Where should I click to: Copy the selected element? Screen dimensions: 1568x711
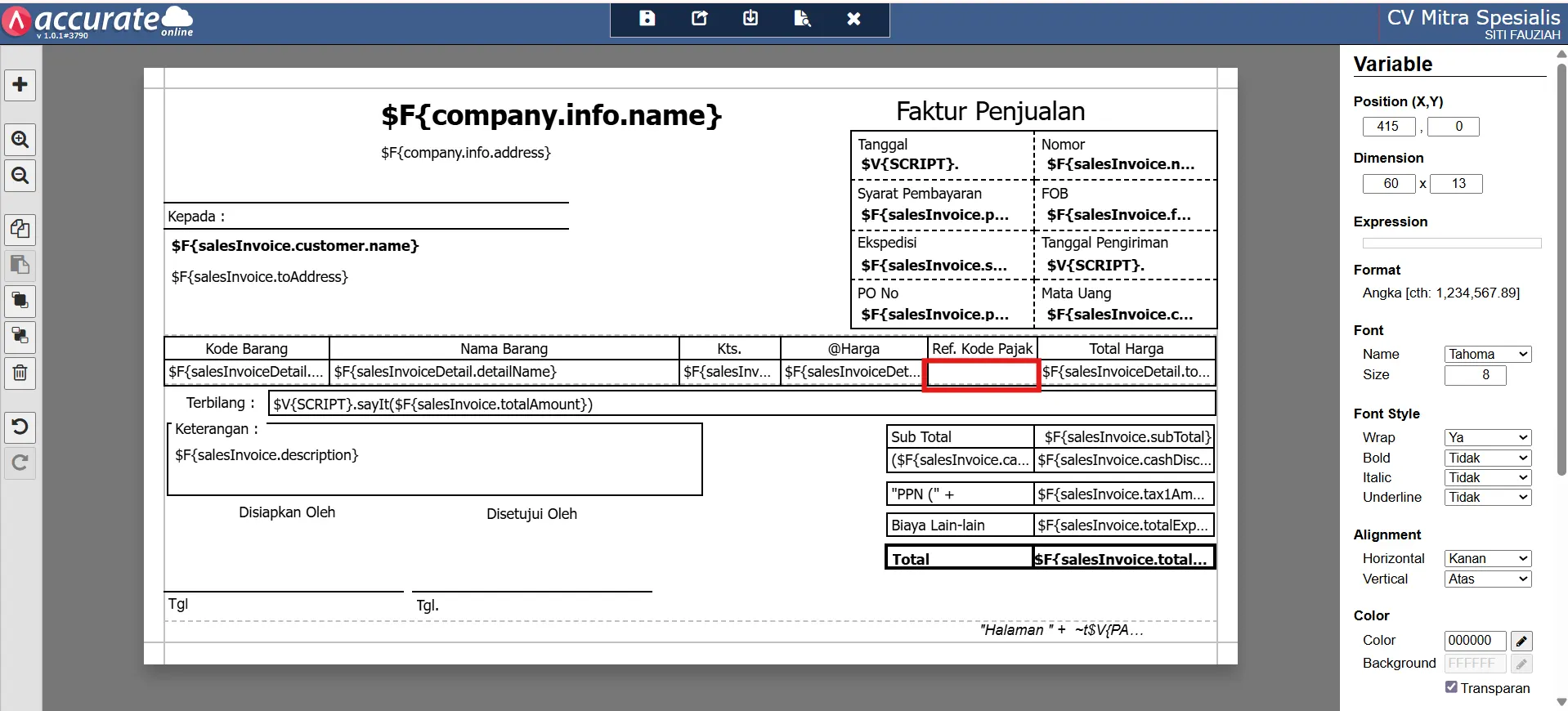pos(20,230)
